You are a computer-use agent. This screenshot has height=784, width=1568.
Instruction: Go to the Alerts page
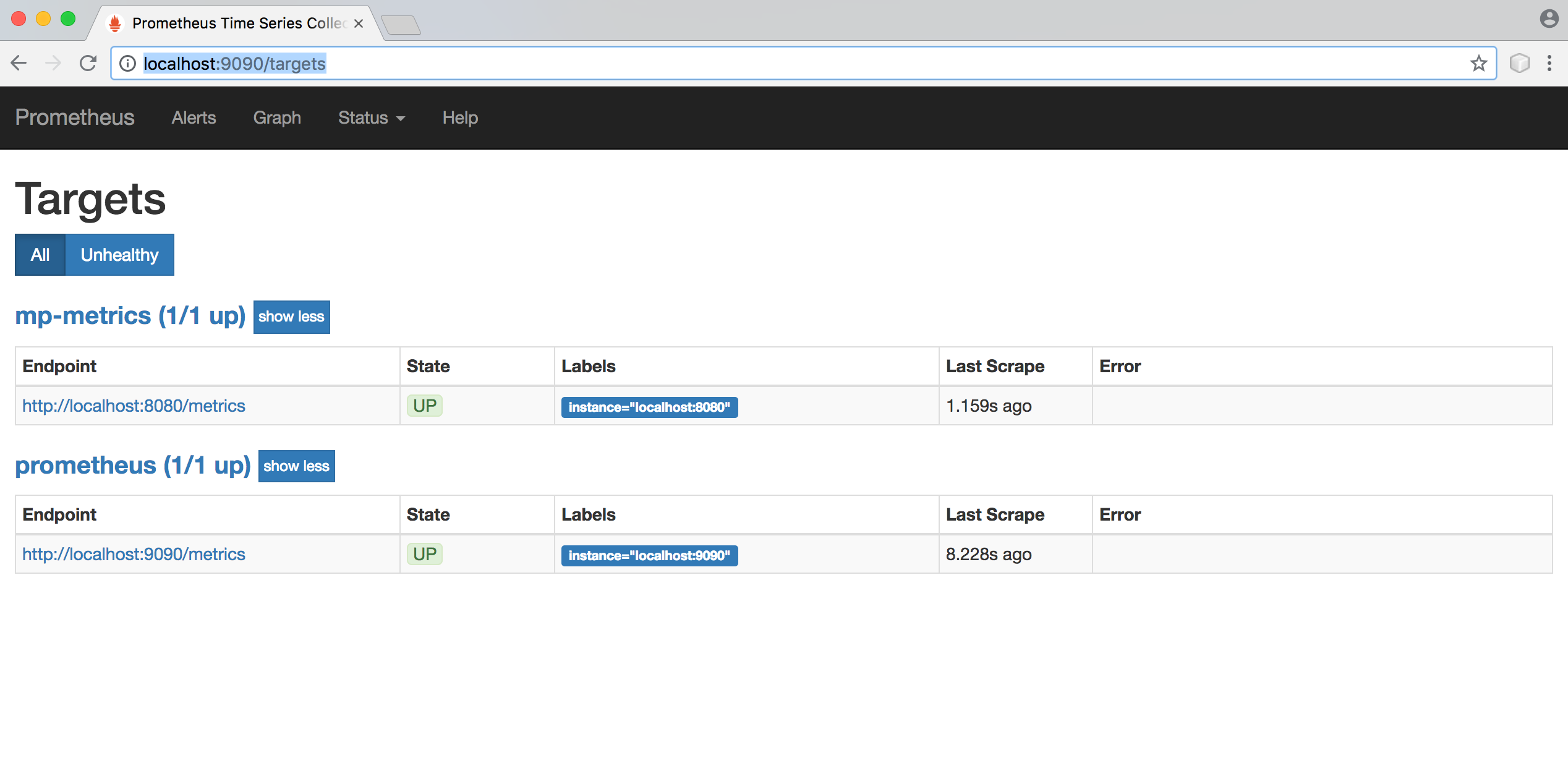pyautogui.click(x=194, y=117)
